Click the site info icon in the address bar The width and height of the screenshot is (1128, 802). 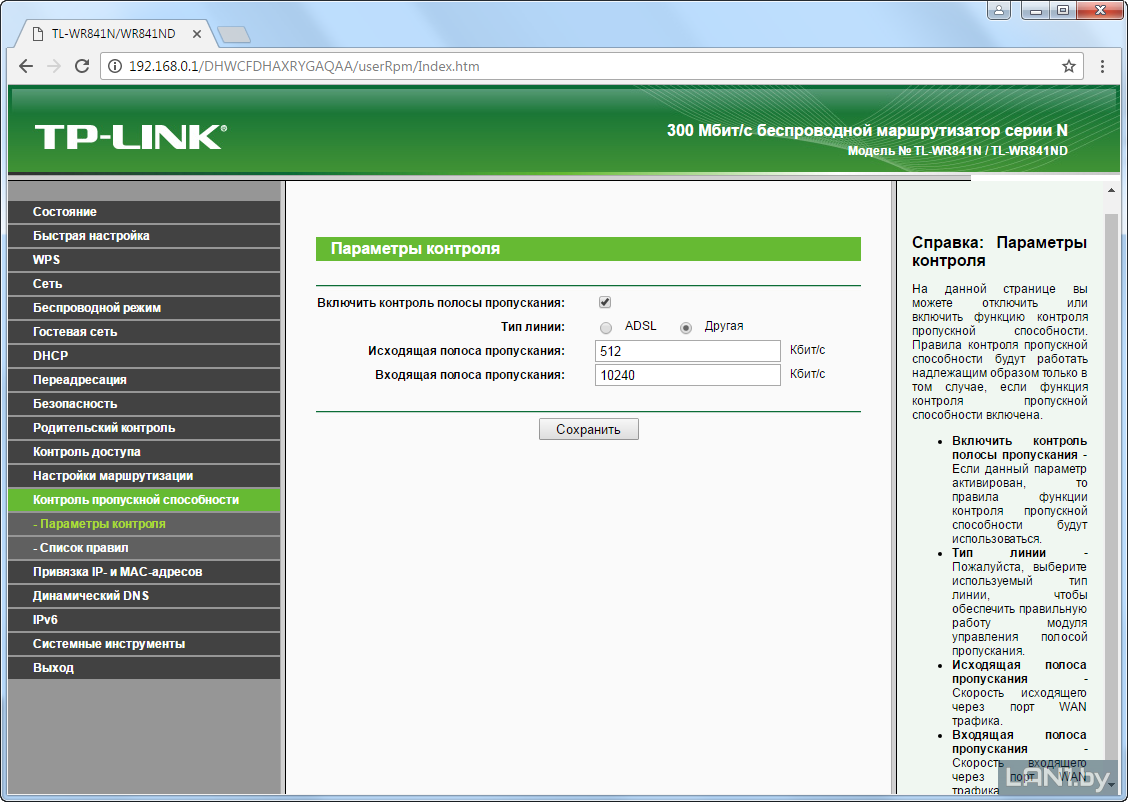pyautogui.click(x=114, y=66)
